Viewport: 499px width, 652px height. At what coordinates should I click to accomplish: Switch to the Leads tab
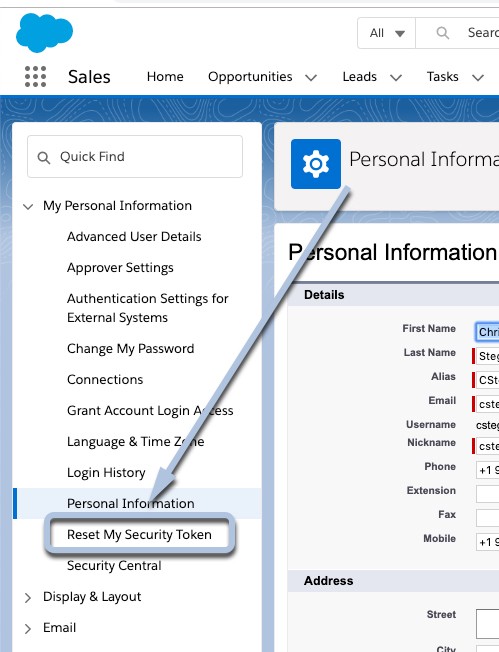[360, 77]
